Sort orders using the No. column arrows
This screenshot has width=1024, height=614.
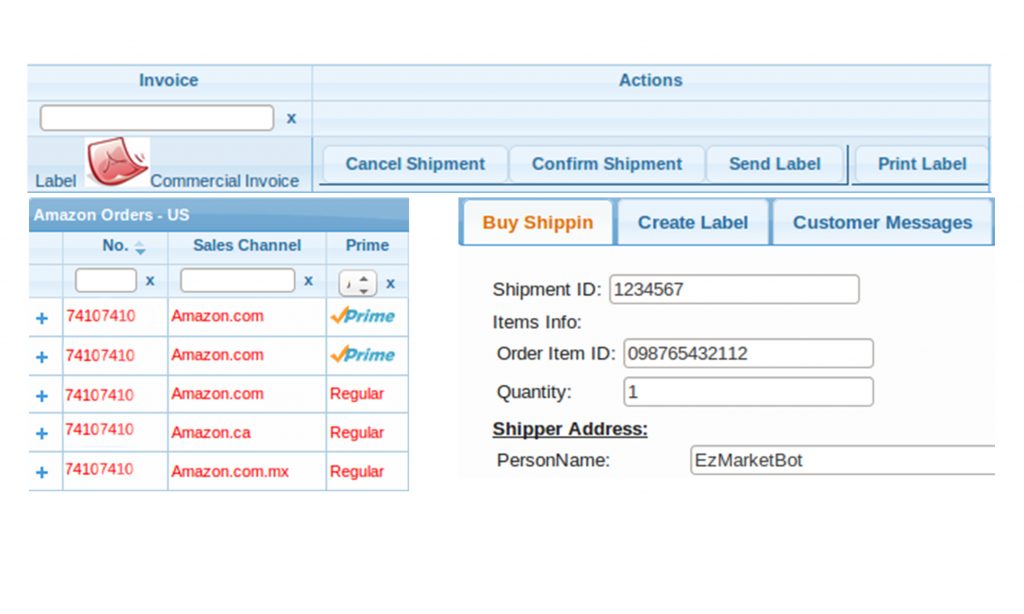(x=140, y=248)
